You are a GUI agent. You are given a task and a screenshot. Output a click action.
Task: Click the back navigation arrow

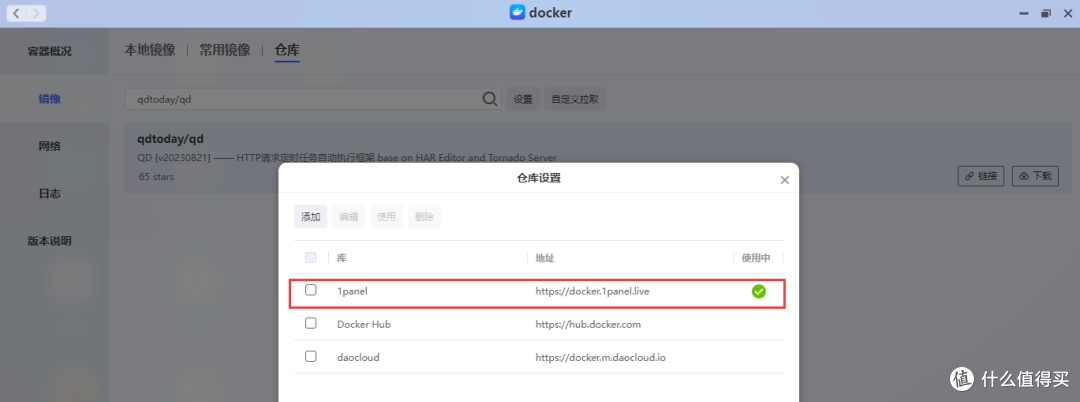click(17, 13)
